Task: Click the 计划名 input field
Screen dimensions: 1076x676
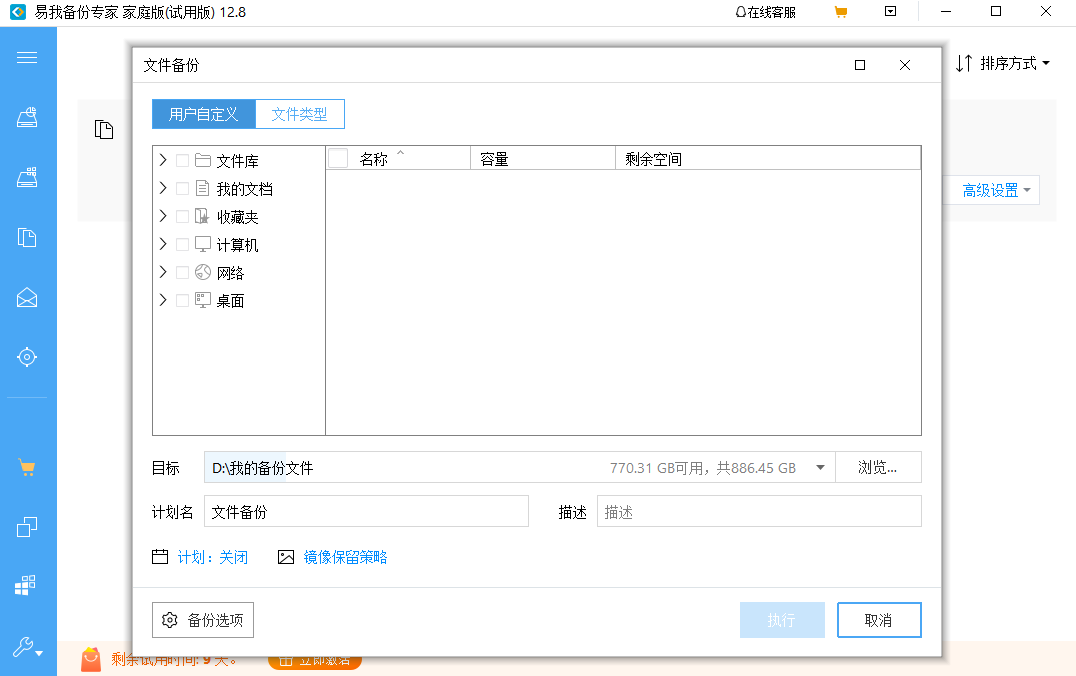Action: click(x=366, y=511)
